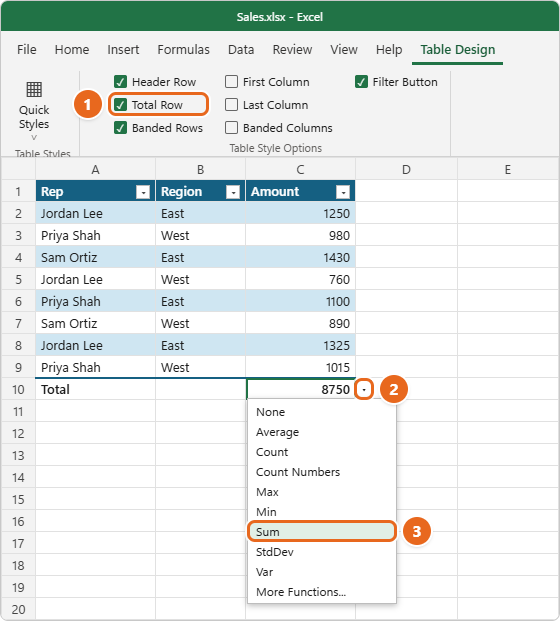Select the total cell showing 8750

point(301,390)
